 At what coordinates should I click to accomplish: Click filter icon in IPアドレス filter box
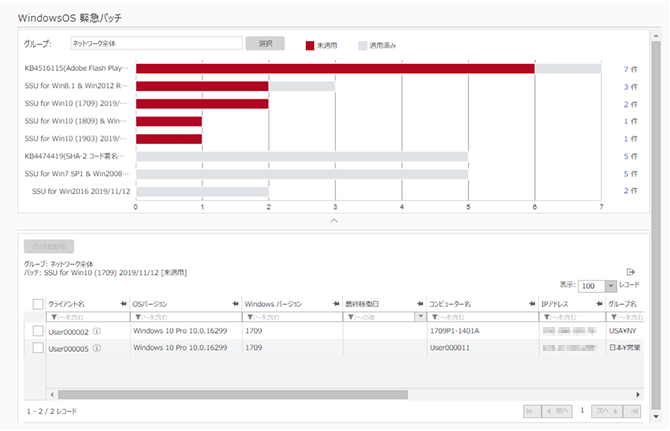[x=546, y=317]
